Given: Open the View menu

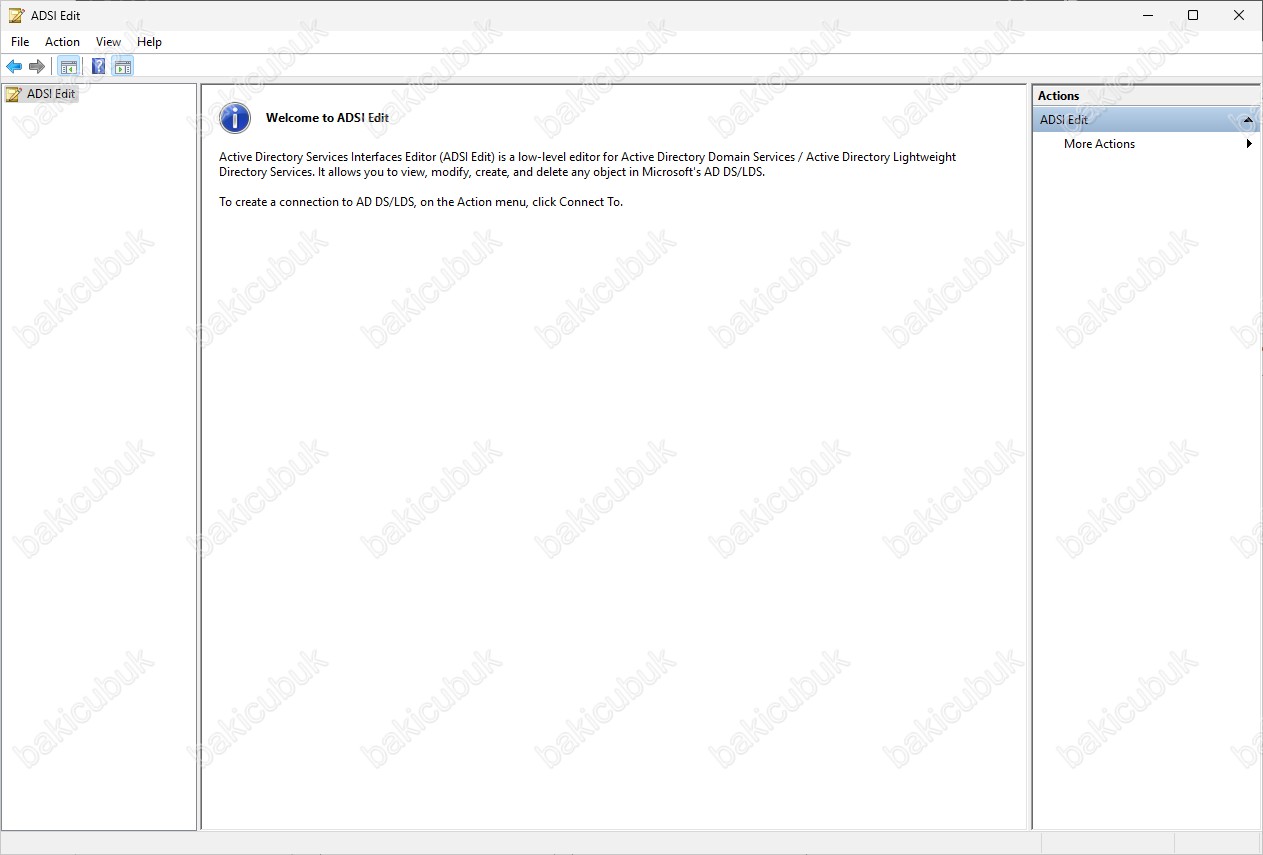Looking at the screenshot, I should (x=108, y=42).
